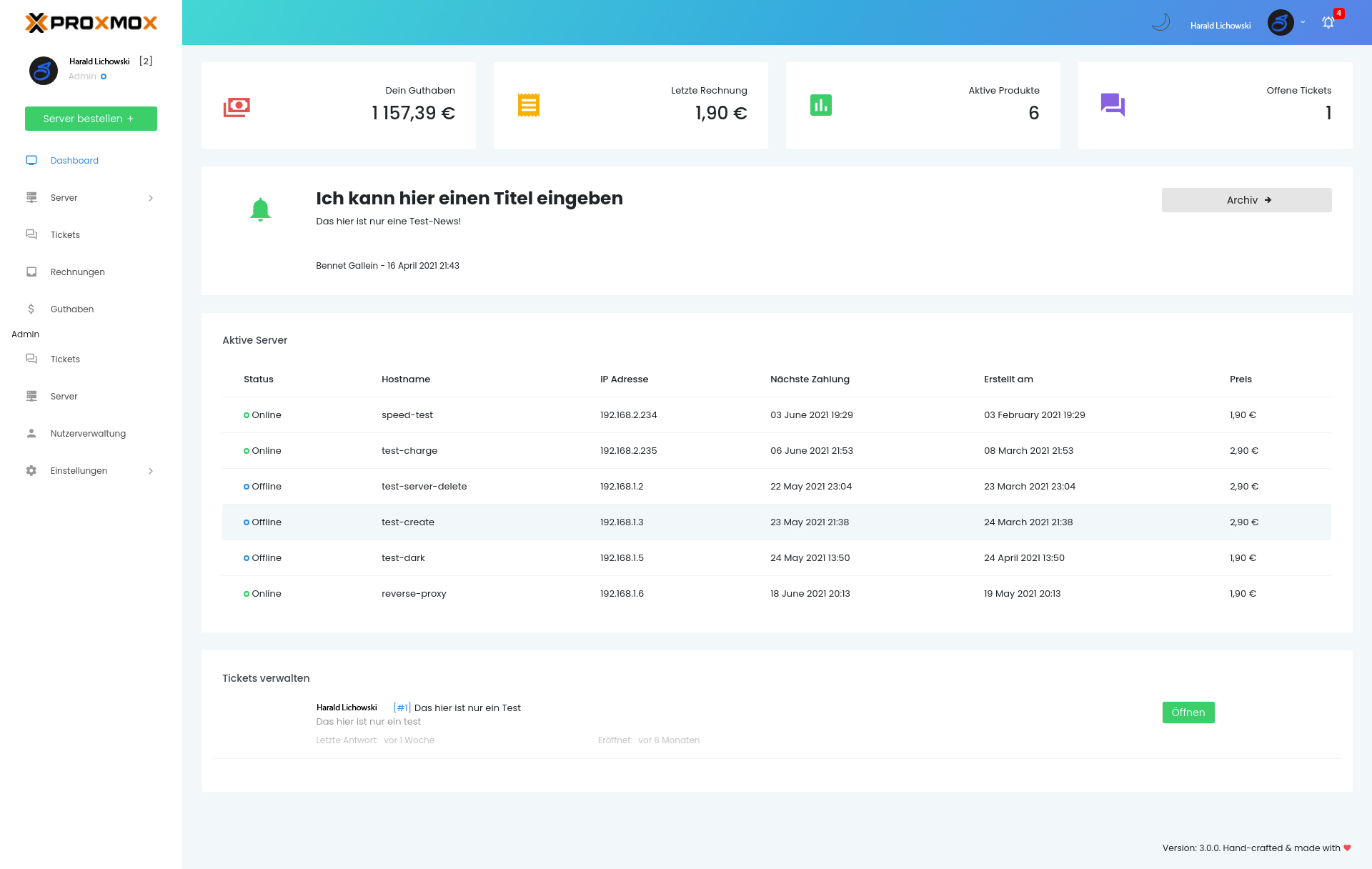Click the Server bestellen button
The image size is (1372, 869).
91,119
